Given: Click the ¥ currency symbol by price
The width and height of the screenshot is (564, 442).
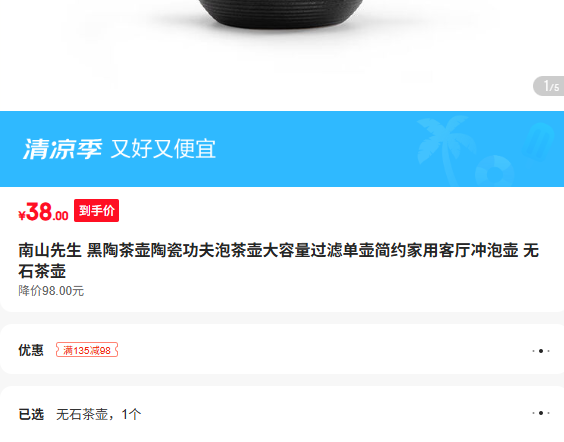Looking at the screenshot, I should point(22,215).
